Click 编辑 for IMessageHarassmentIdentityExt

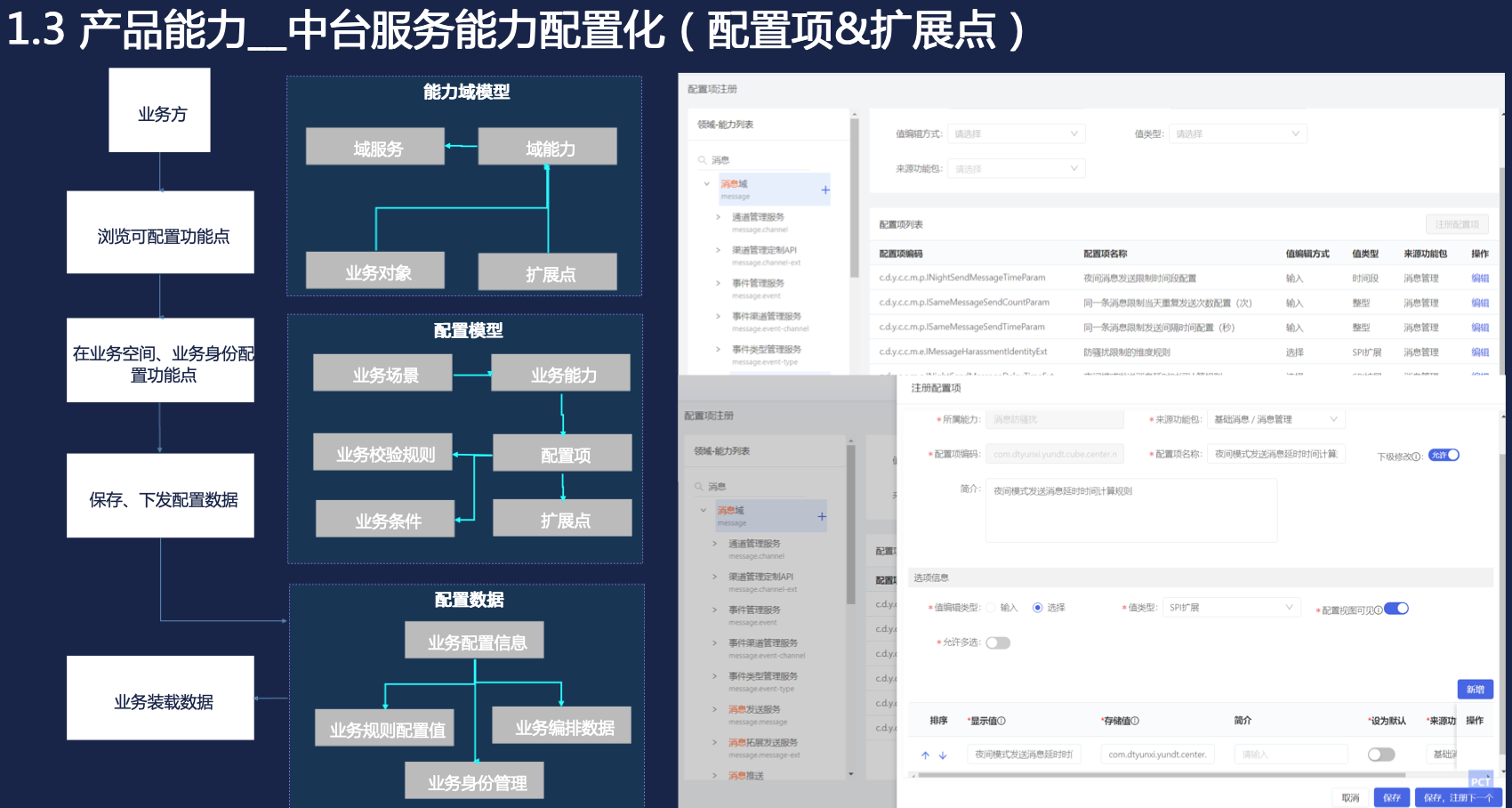(x=1480, y=352)
